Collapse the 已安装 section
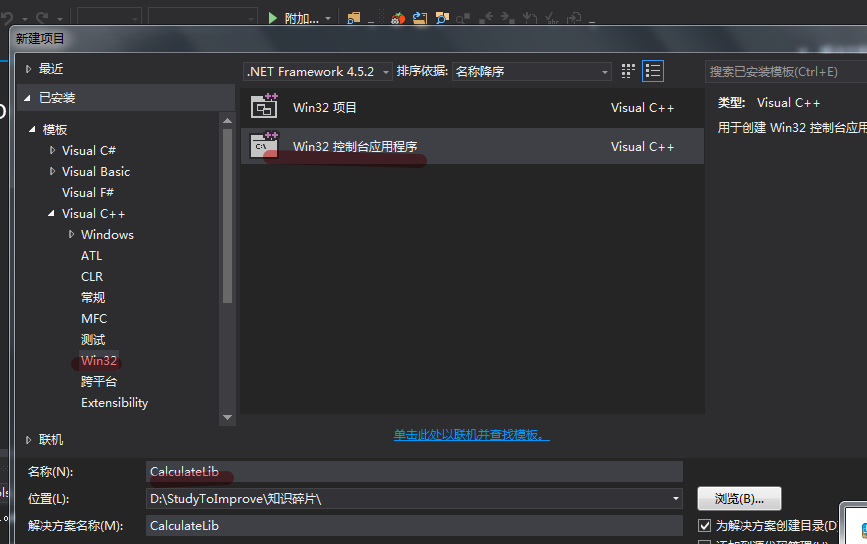Screen dimensions: 867x544 click(28, 98)
